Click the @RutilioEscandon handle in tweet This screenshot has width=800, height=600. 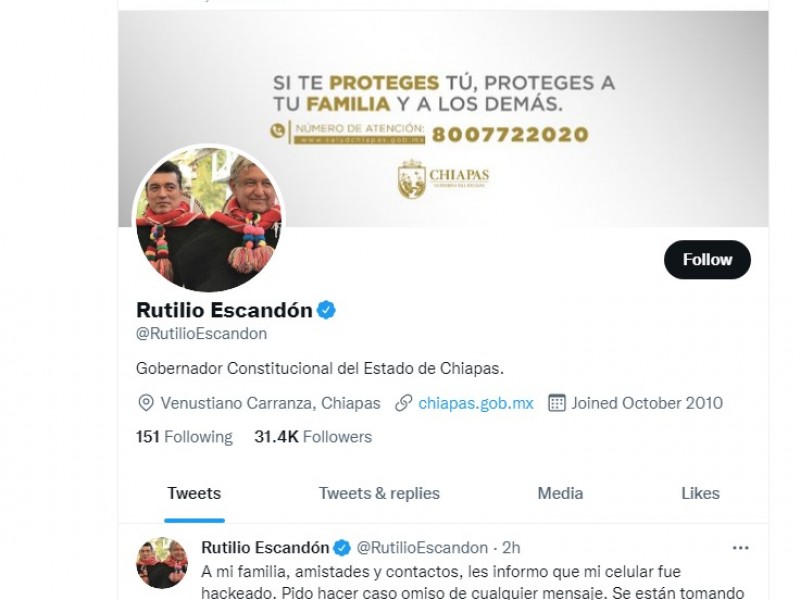(422, 547)
